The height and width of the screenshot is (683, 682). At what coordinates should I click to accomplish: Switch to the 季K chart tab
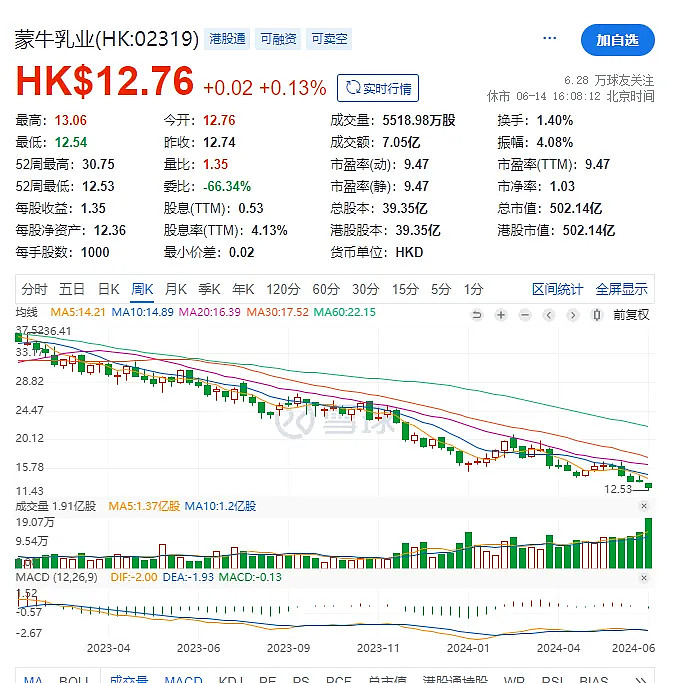(209, 289)
